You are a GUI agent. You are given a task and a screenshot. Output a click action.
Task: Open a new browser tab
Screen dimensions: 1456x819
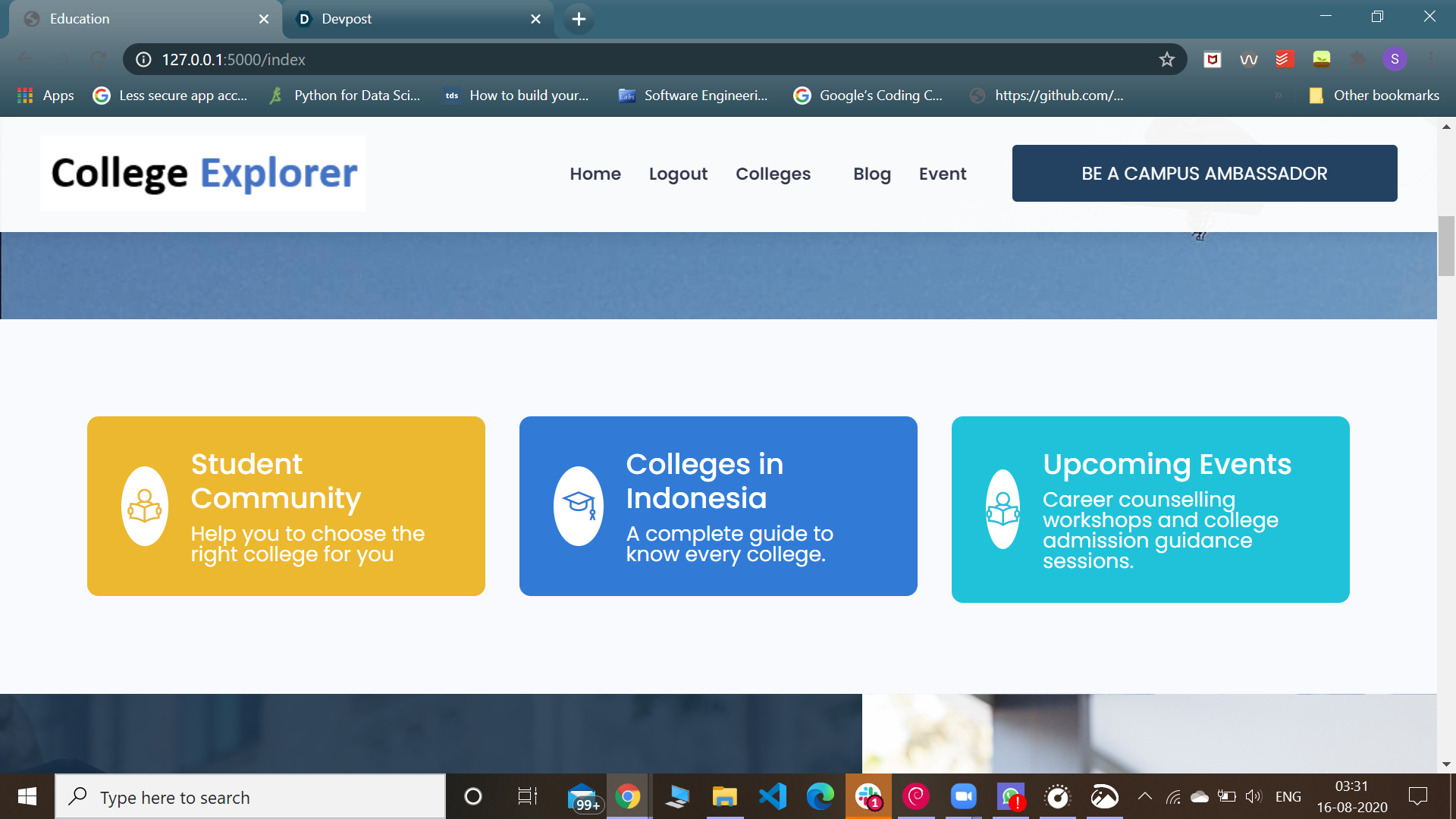[579, 19]
